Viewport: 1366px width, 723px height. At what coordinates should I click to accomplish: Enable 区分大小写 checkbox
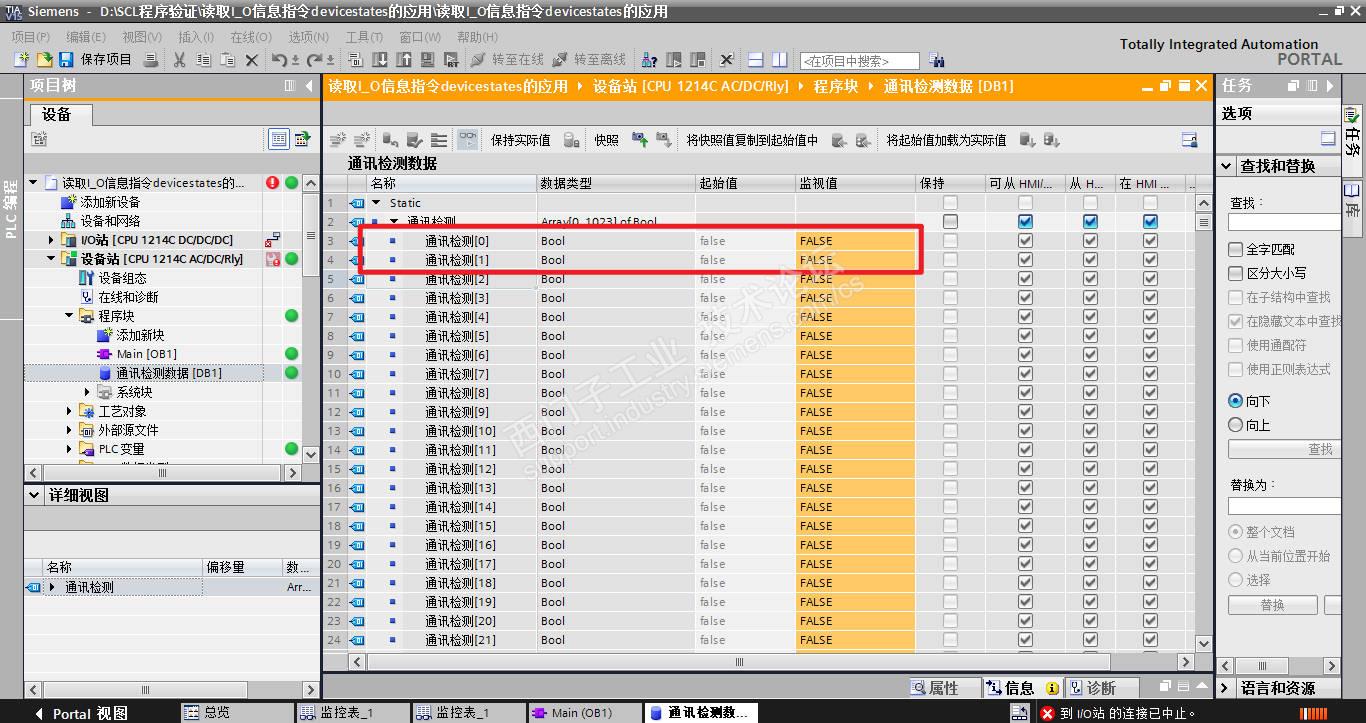(x=1236, y=273)
